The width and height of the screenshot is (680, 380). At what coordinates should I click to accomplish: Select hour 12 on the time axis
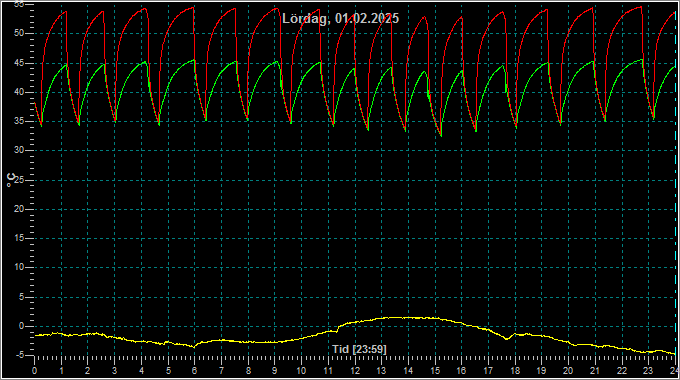coord(355,371)
